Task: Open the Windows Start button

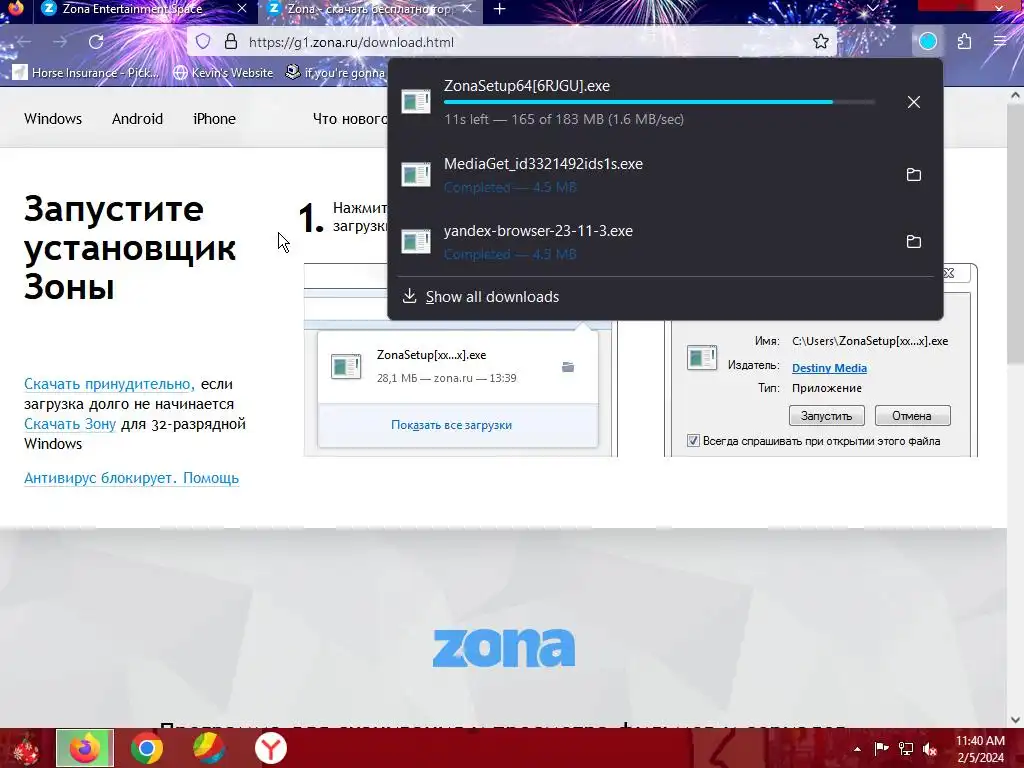Action: 25,748
